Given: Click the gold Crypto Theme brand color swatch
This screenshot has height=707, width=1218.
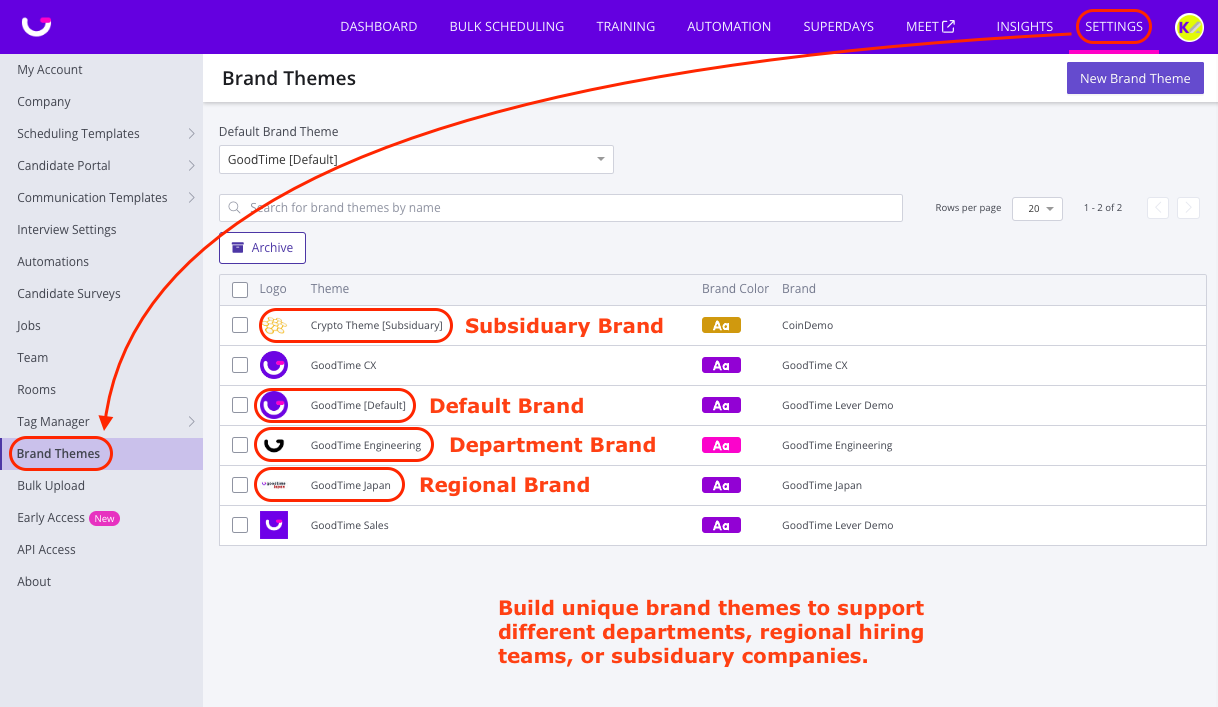Looking at the screenshot, I should tap(721, 325).
